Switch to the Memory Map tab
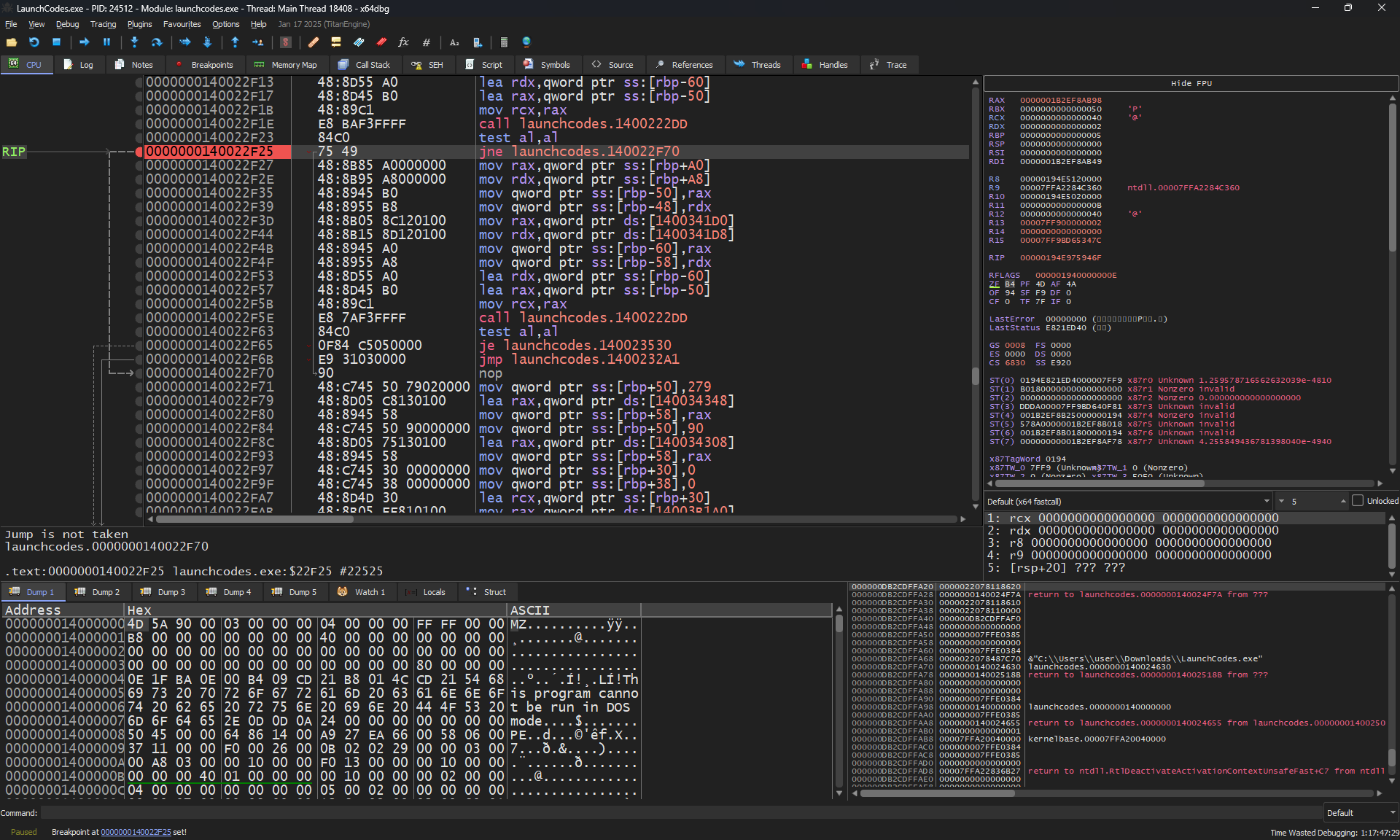 (x=286, y=65)
